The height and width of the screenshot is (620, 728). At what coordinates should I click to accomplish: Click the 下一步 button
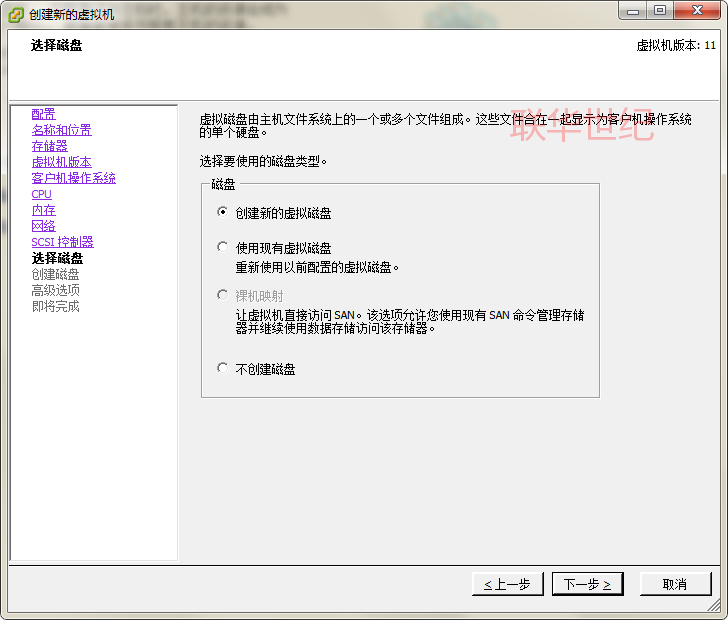tap(587, 584)
